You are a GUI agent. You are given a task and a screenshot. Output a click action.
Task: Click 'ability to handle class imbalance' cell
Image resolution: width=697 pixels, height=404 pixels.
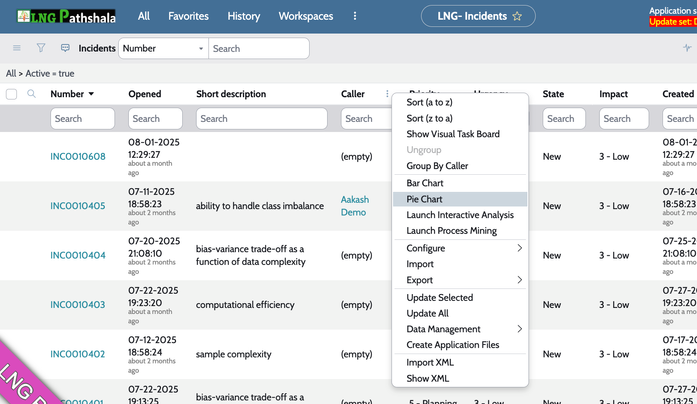(260, 206)
